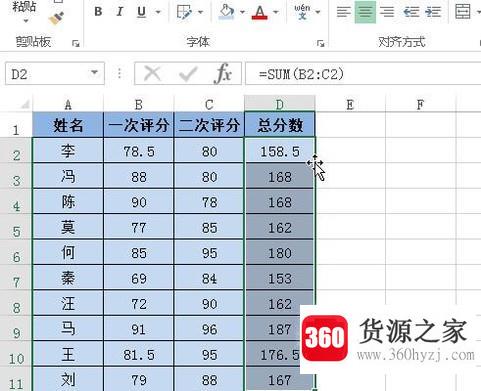Select the name cell 王

[x=68, y=354]
